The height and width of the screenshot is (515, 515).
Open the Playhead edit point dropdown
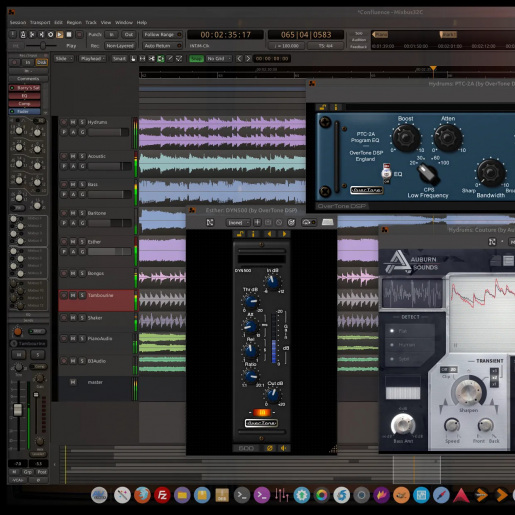click(93, 59)
